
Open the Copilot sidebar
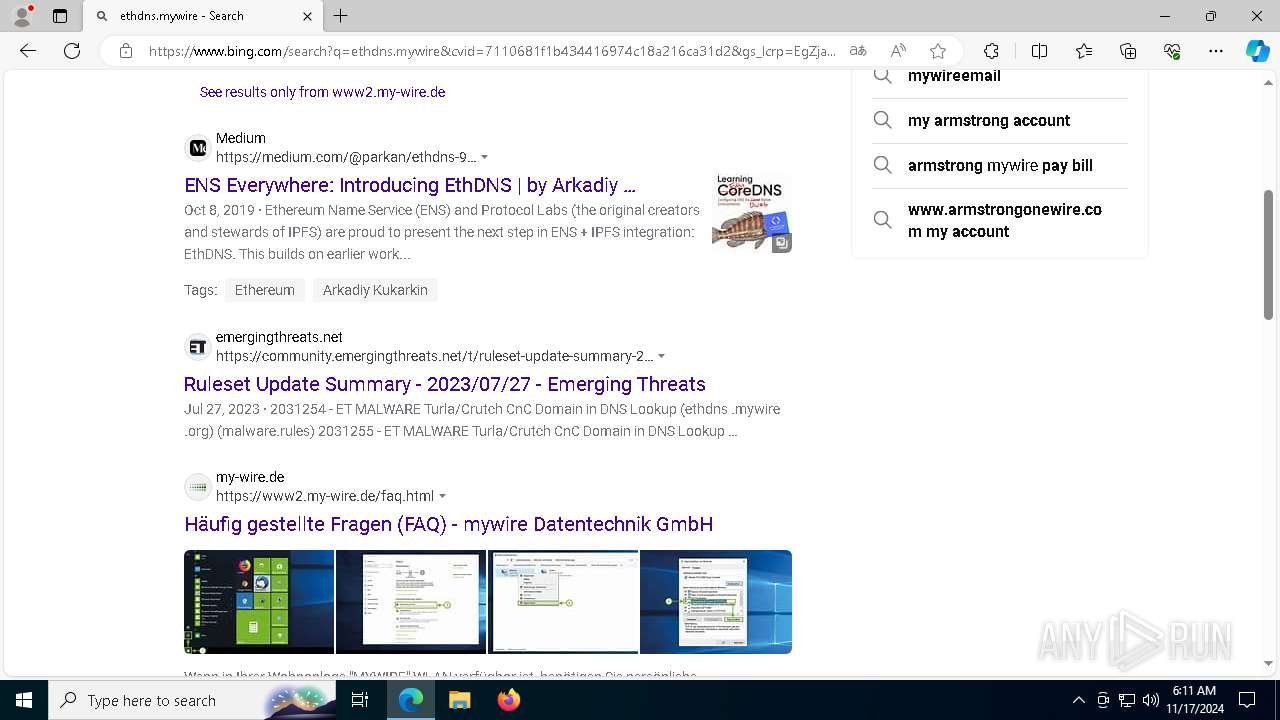[1257, 51]
